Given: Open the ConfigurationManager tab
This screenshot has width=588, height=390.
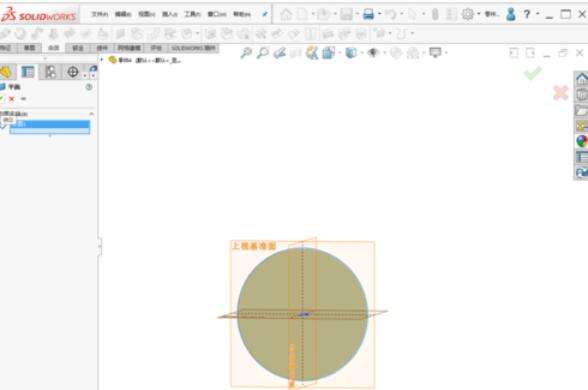Looking at the screenshot, I should 50,72.
